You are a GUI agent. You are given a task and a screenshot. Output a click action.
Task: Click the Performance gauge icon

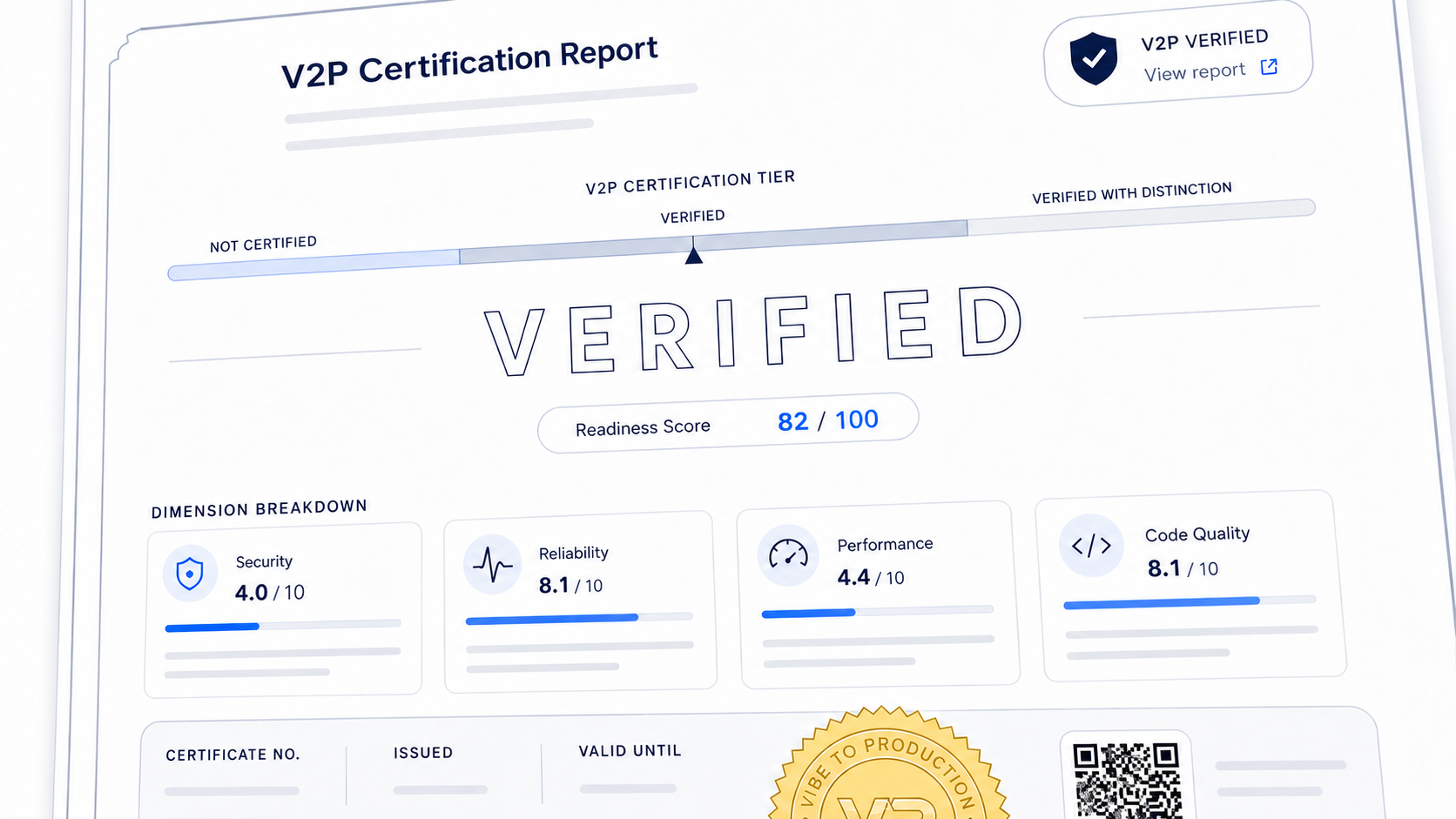(788, 554)
